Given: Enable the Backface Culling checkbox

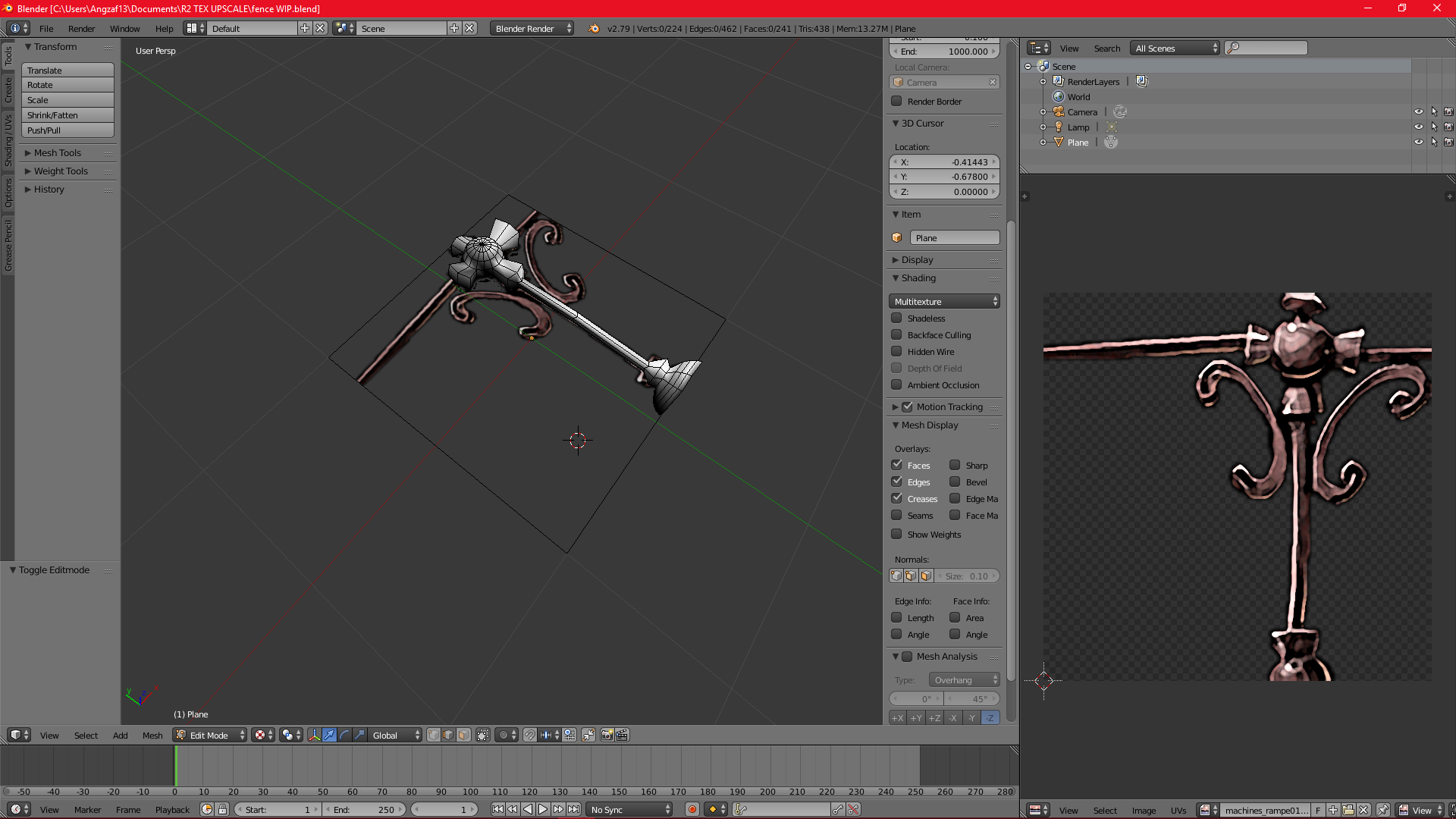Looking at the screenshot, I should point(896,334).
